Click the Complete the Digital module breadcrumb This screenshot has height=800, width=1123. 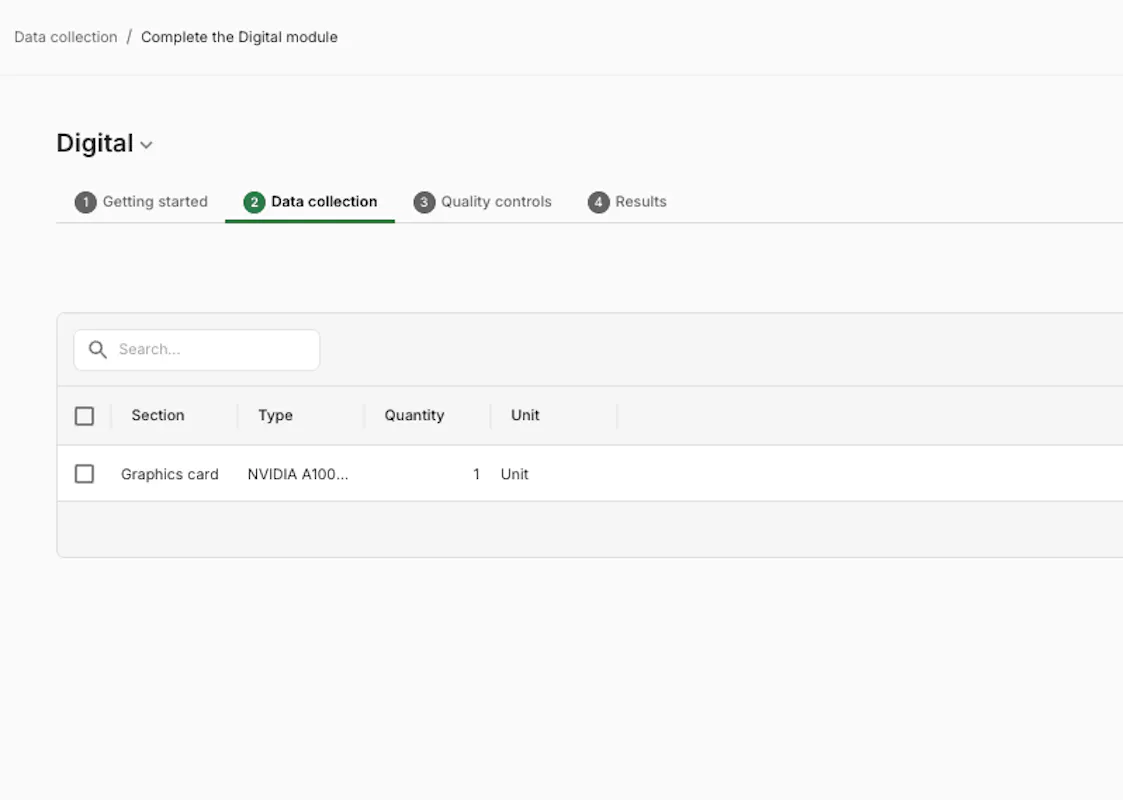(x=239, y=37)
